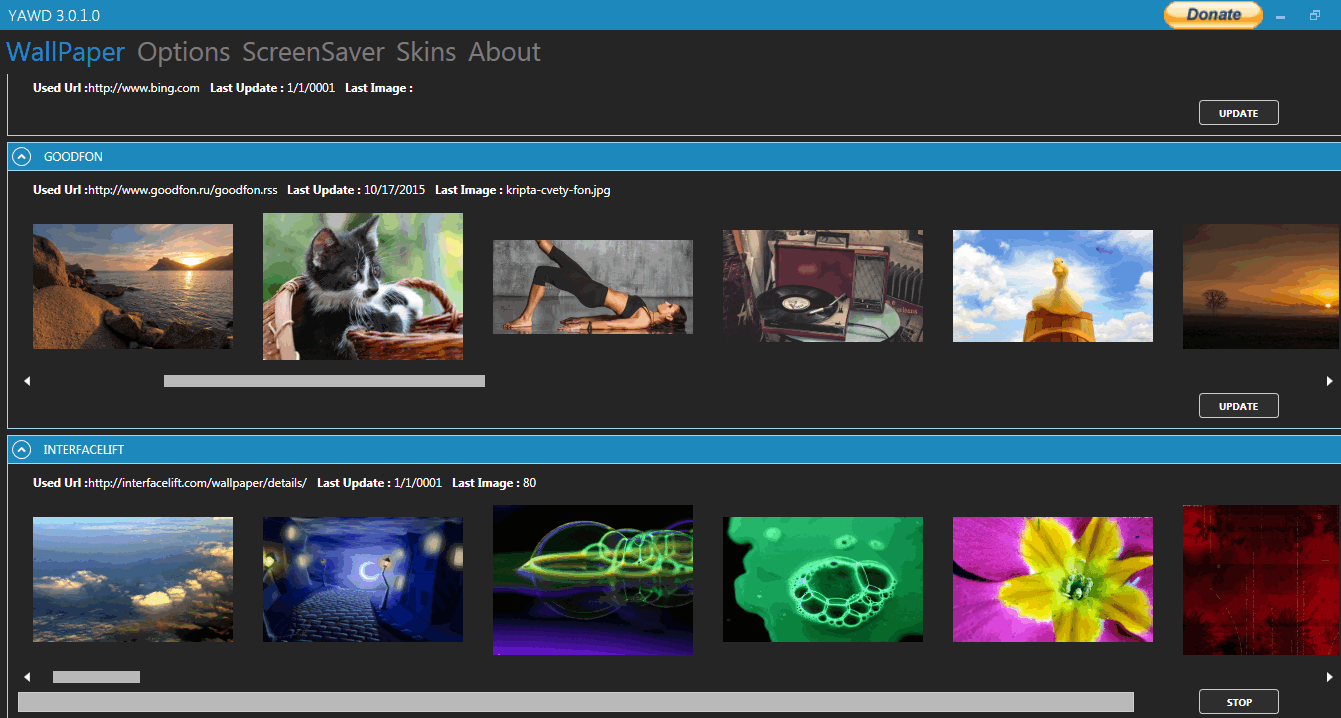Image resolution: width=1341 pixels, height=718 pixels.
Task: Minimize the YAWD window
Action: (1280, 15)
